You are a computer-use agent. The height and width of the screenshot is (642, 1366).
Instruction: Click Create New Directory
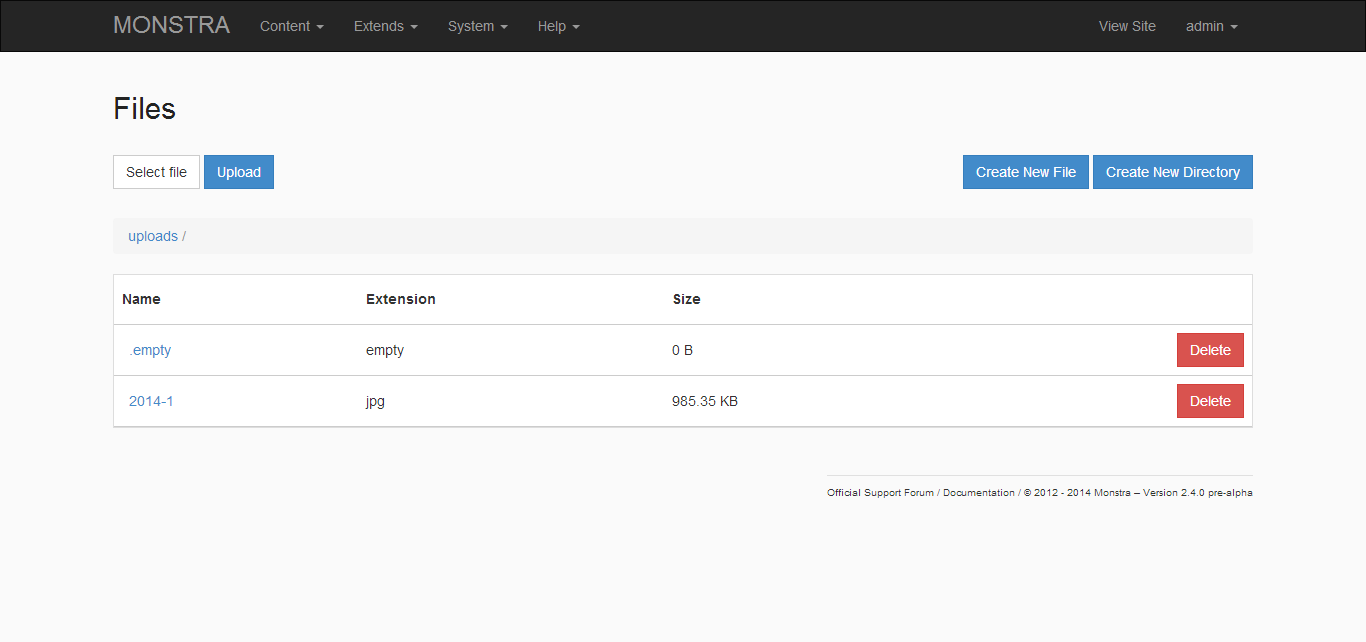point(1172,172)
